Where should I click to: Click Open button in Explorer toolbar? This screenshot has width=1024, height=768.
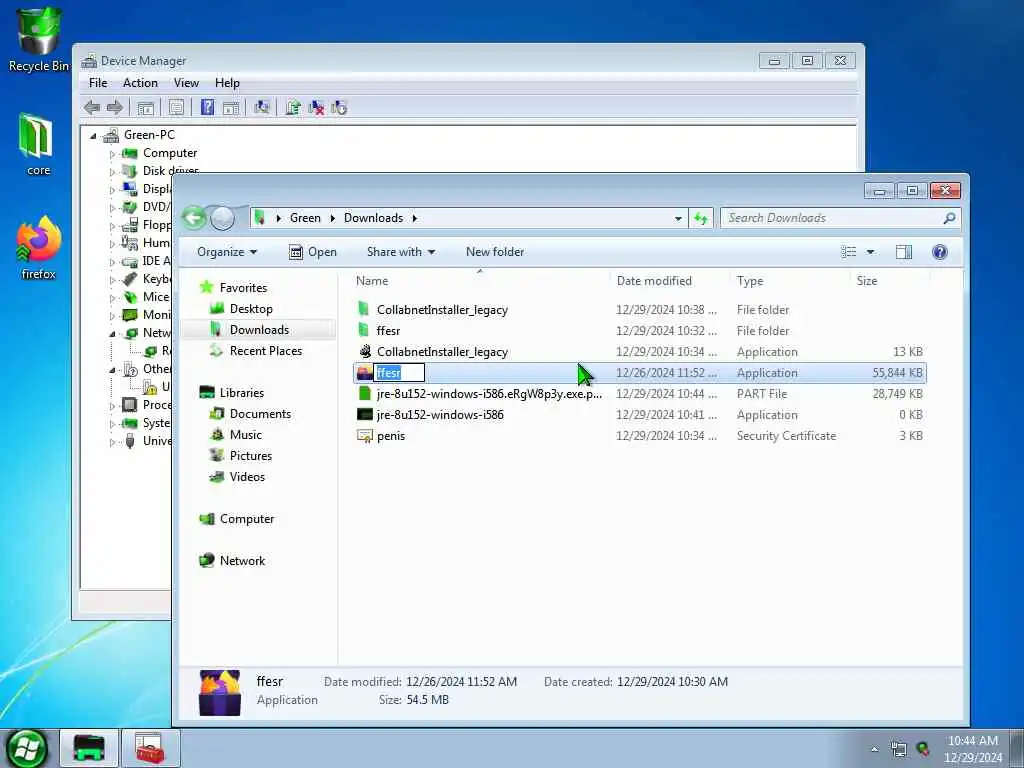click(x=313, y=252)
